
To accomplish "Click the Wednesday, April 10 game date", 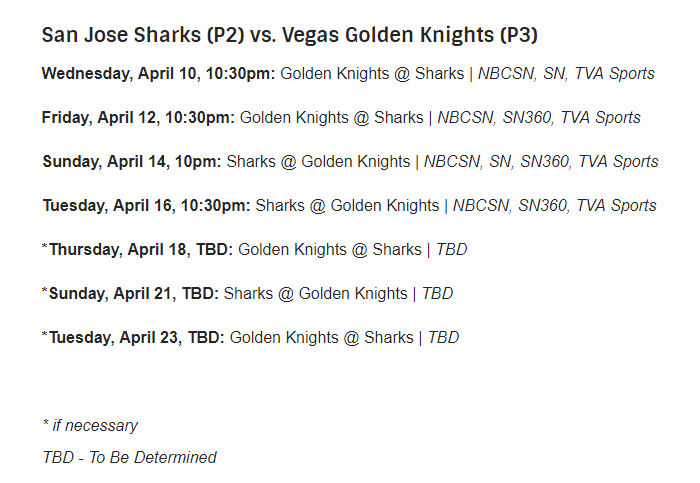I will tap(159, 74).
